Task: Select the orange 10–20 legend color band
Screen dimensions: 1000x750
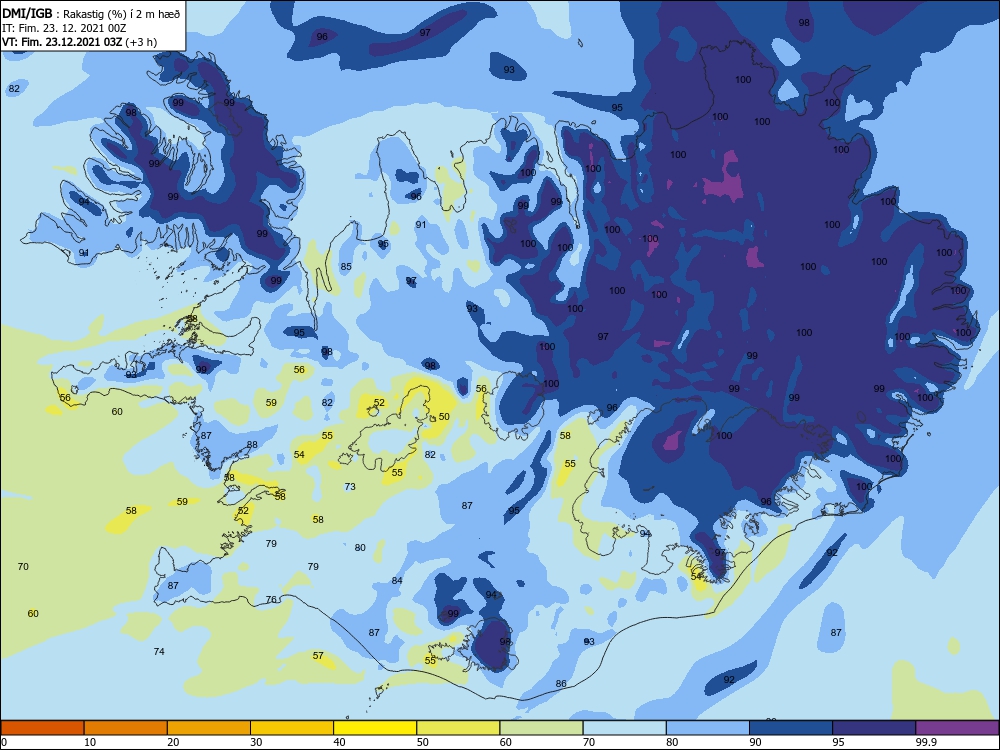Action: tap(126, 728)
